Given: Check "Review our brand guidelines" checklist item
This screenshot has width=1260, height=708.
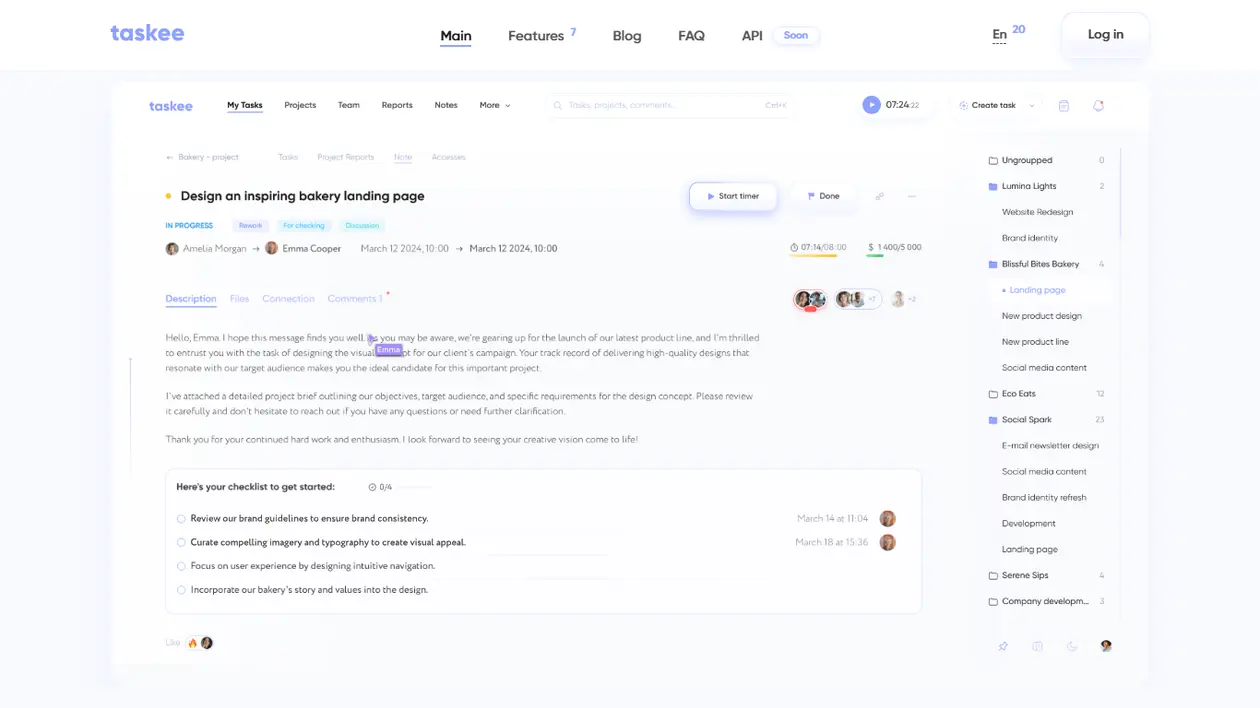Looking at the screenshot, I should tap(181, 519).
